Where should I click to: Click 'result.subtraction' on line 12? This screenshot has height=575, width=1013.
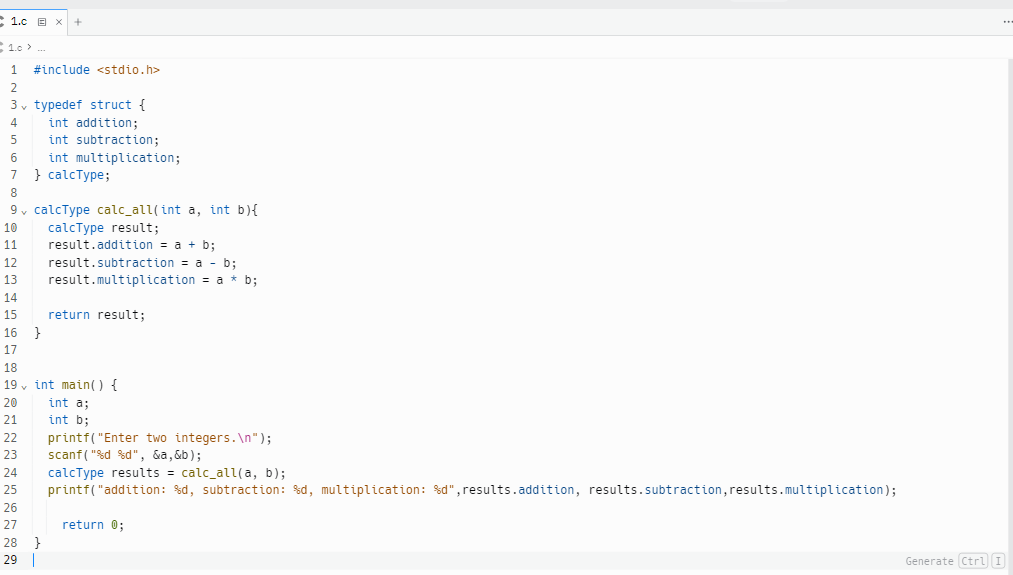[111, 263]
